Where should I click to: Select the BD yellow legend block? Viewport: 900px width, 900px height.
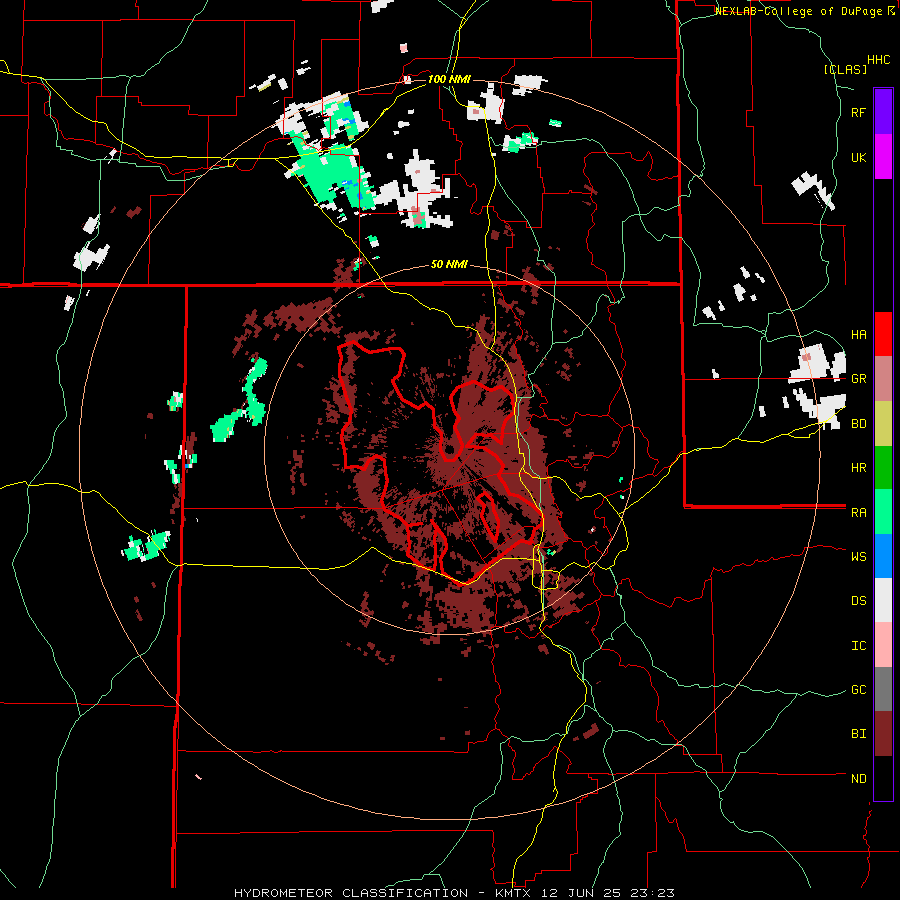883,423
